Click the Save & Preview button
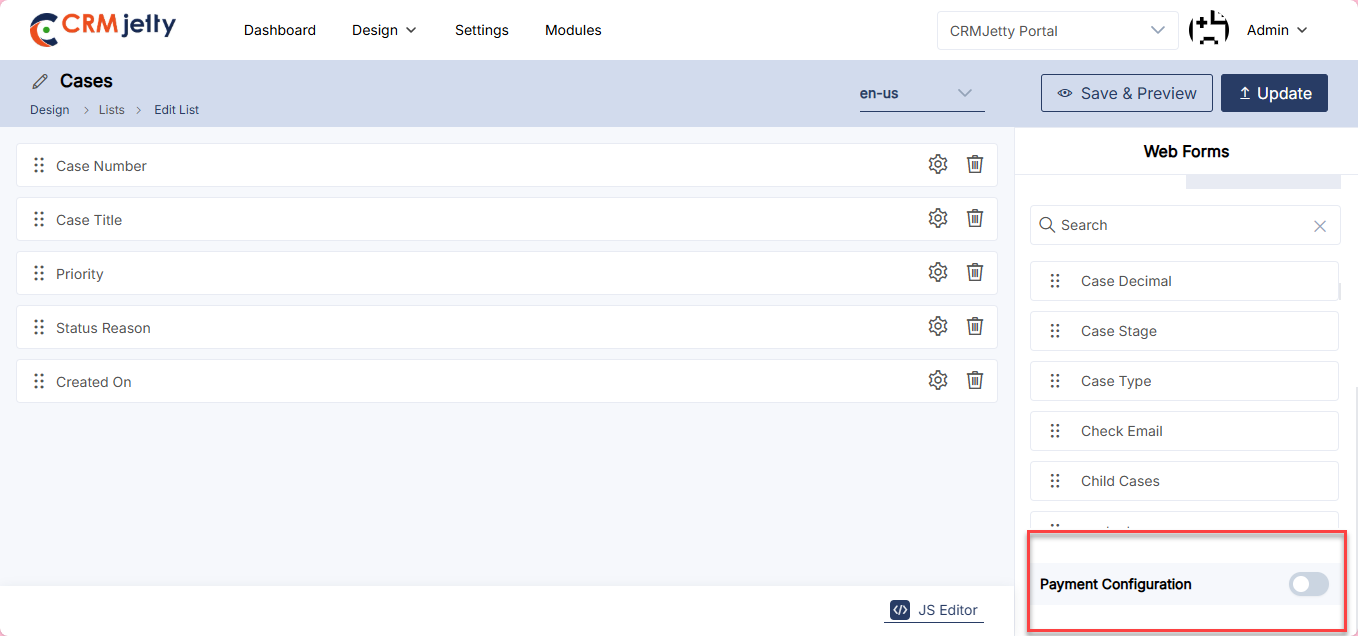This screenshot has width=1358, height=636. tap(1126, 93)
